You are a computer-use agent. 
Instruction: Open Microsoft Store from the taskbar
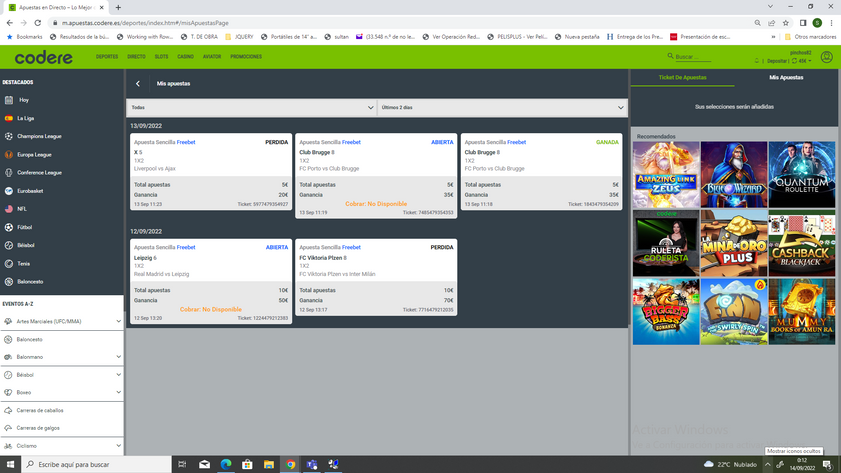click(x=247, y=464)
